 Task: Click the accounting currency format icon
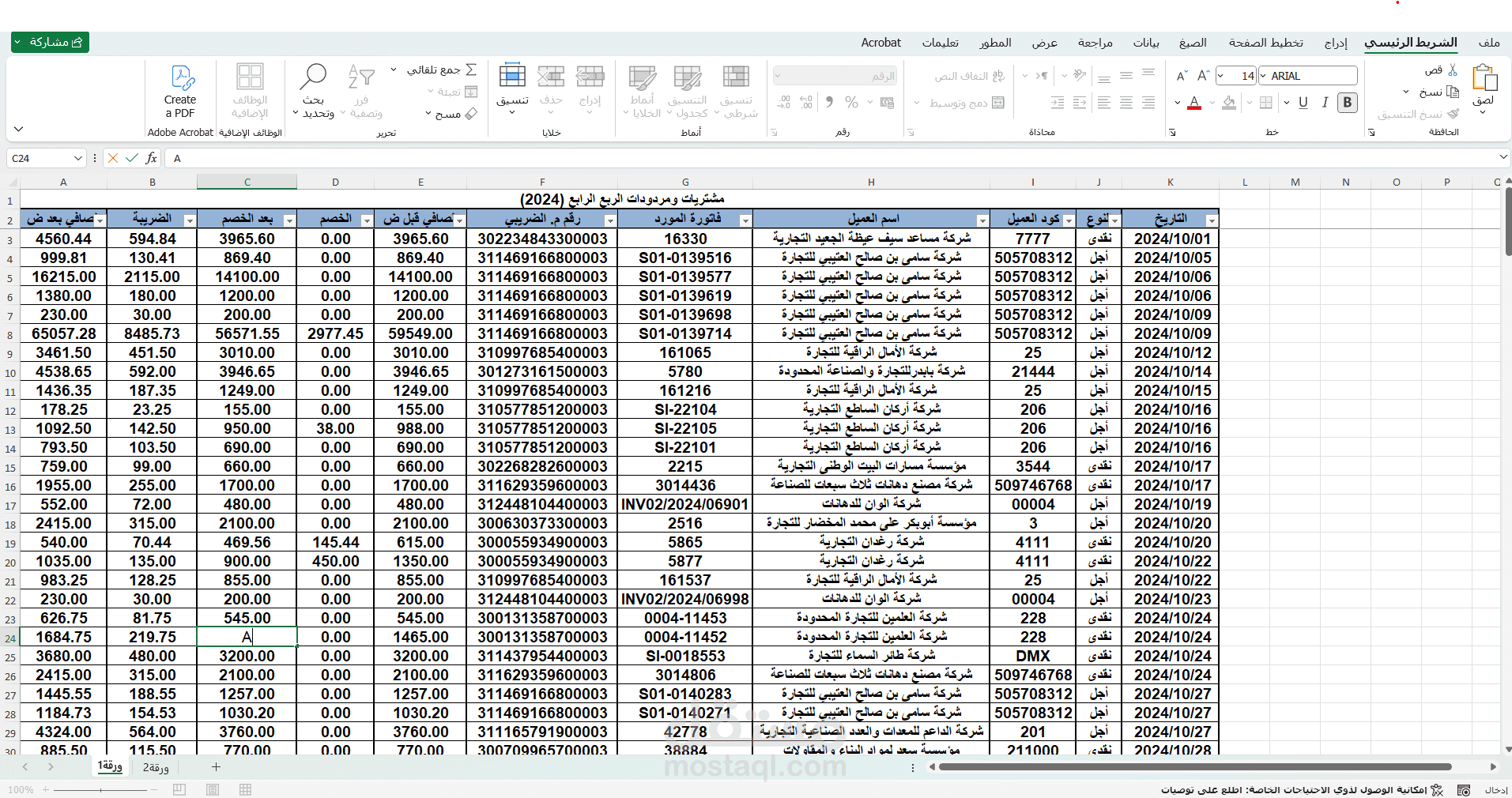pos(887,102)
